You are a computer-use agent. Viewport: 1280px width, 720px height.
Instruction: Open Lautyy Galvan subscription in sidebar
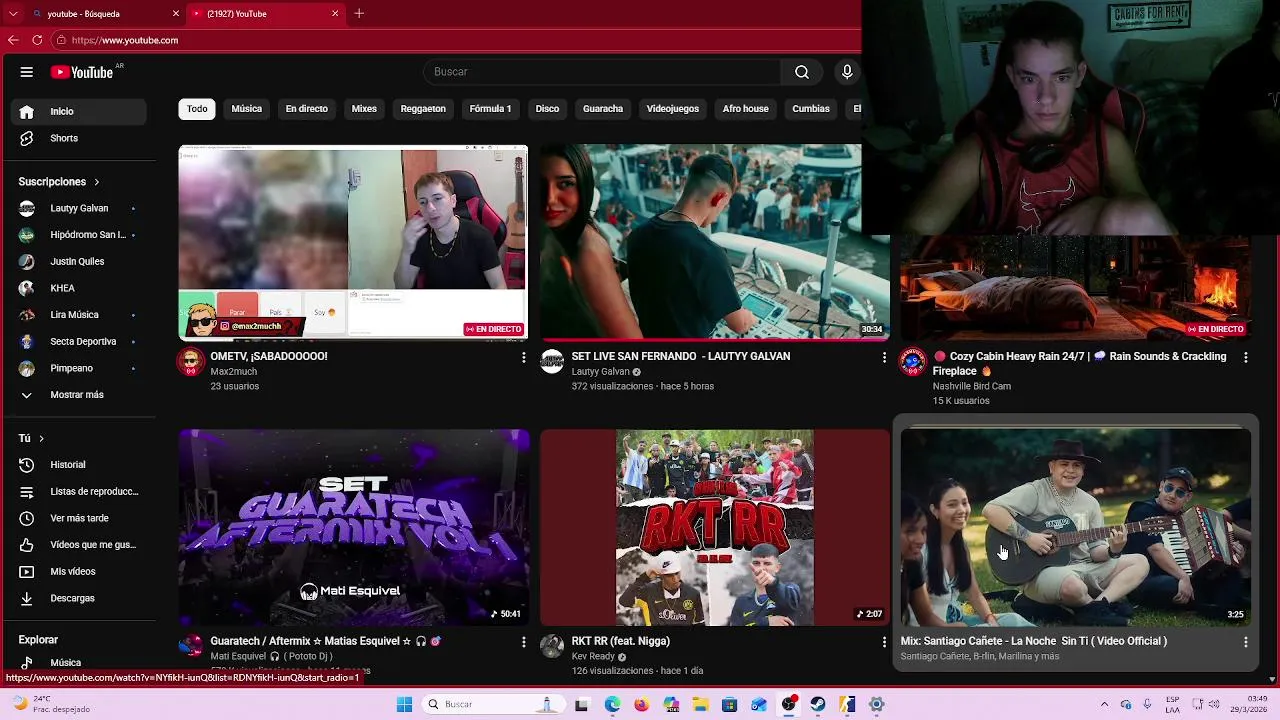[x=80, y=208]
